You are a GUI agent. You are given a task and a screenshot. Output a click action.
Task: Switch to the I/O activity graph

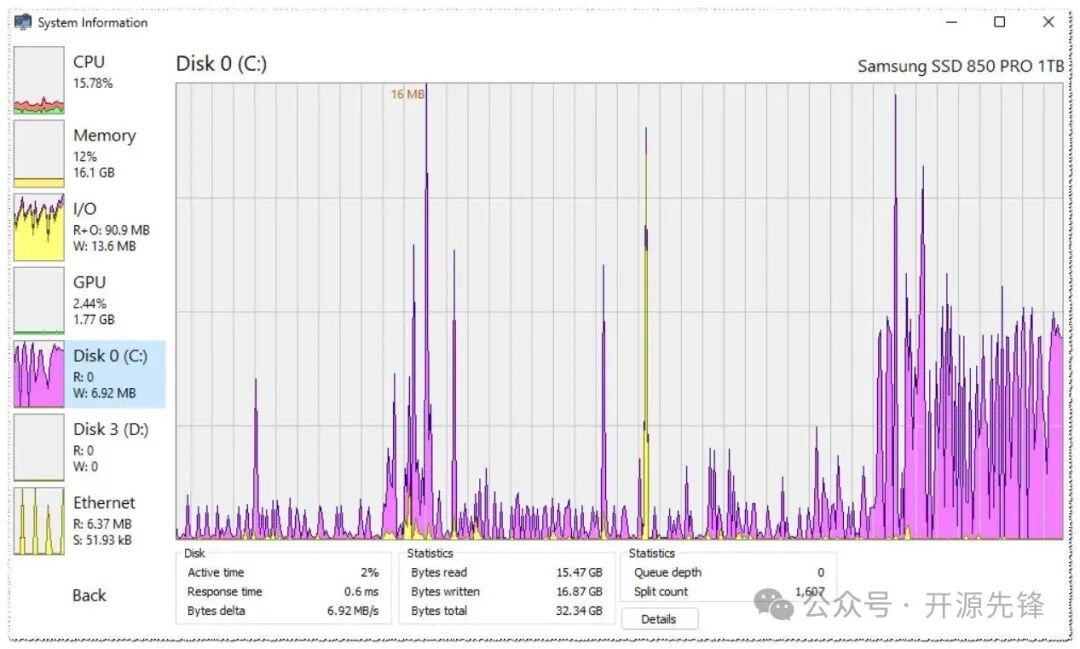coord(88,226)
